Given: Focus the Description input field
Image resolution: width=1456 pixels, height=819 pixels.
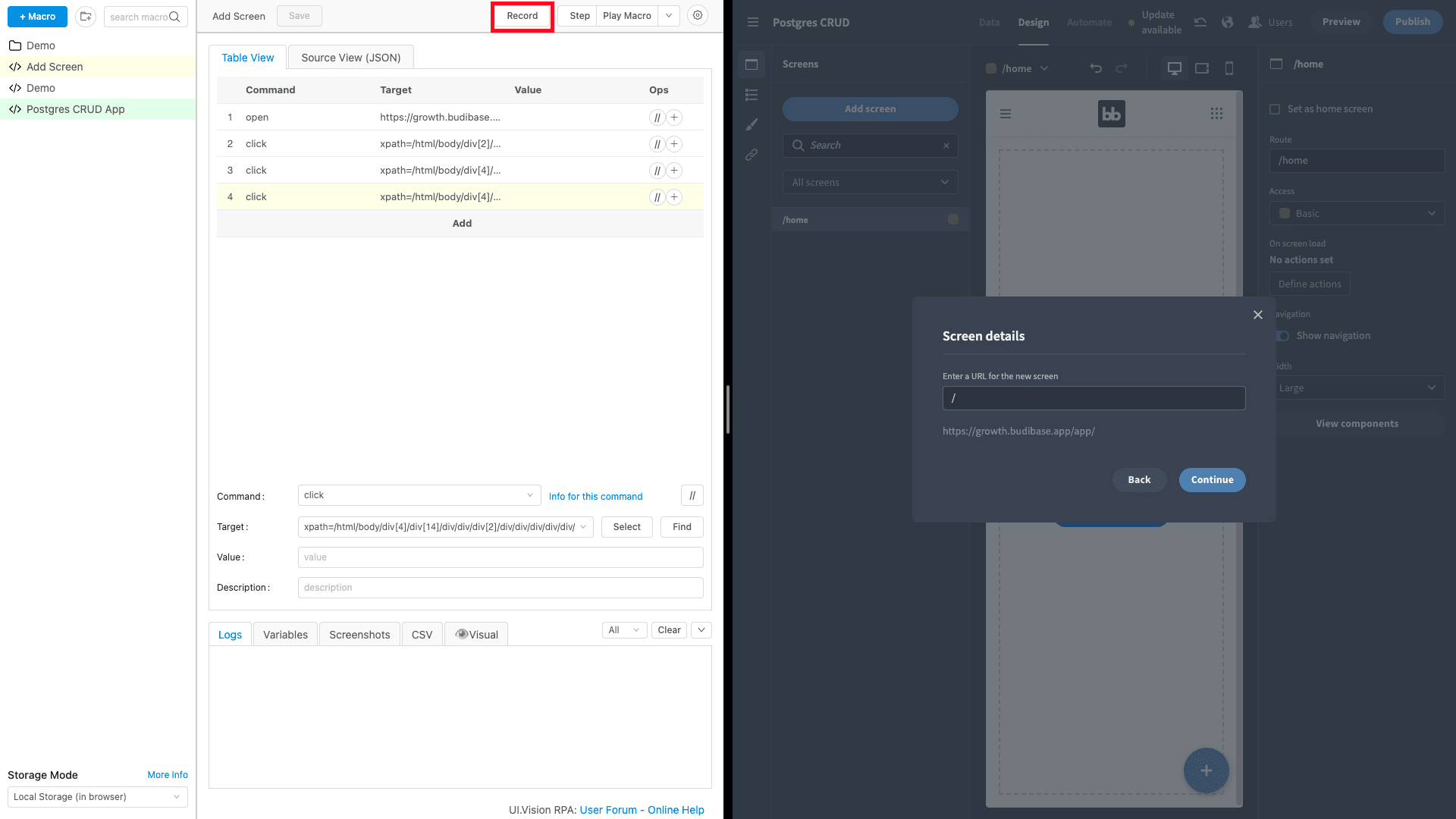Looking at the screenshot, I should click(500, 588).
